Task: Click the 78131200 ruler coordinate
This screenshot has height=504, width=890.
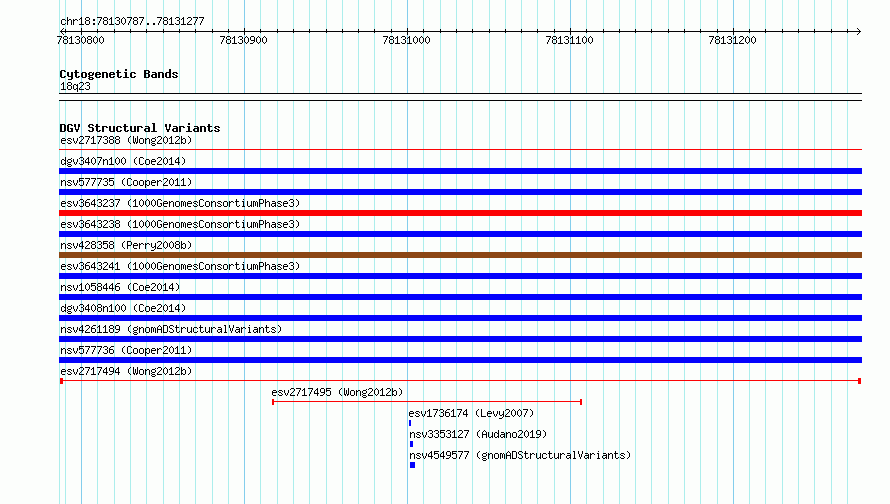Action: tap(732, 40)
